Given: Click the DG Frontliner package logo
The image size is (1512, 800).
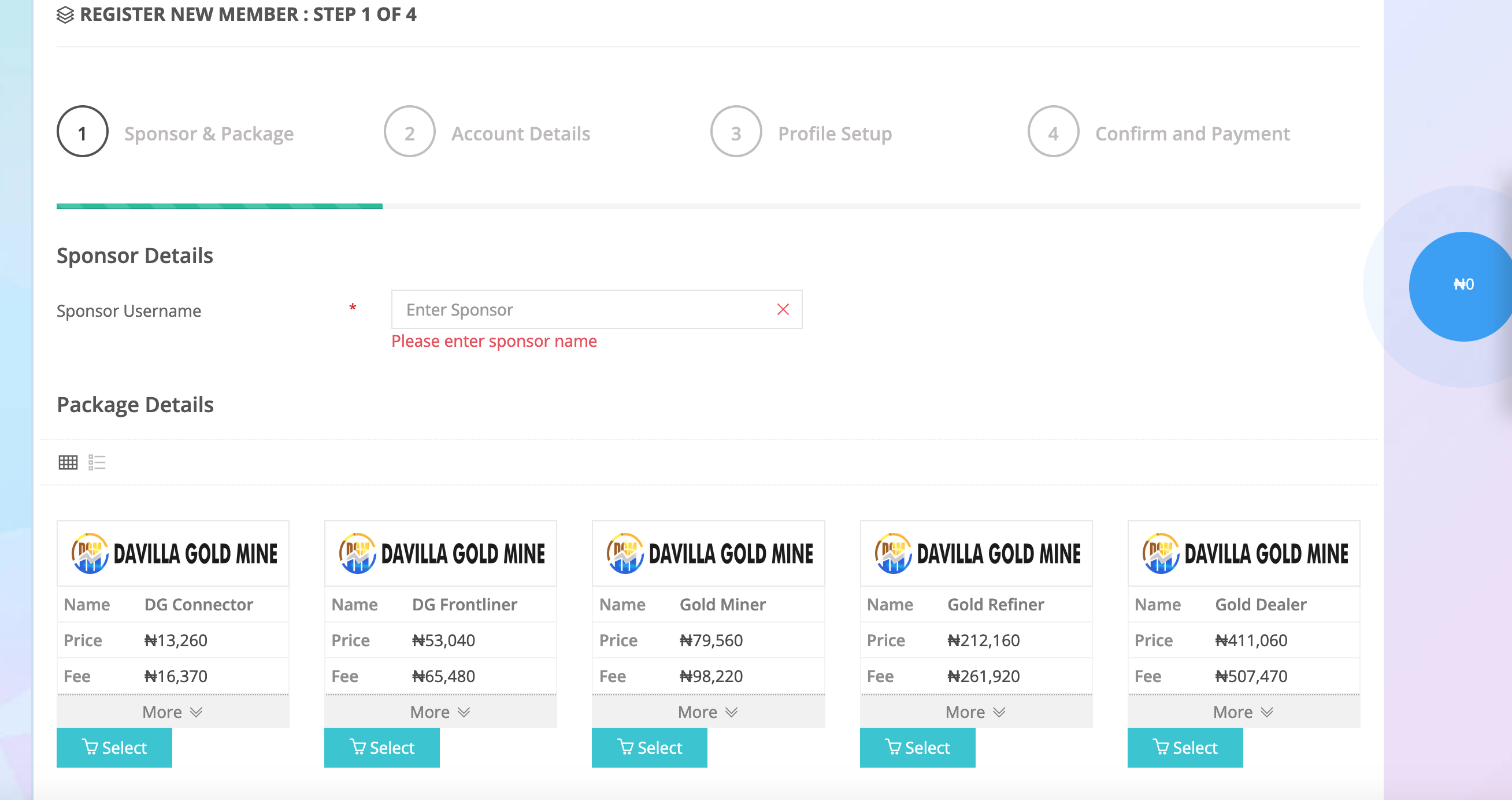Looking at the screenshot, I should [x=441, y=554].
